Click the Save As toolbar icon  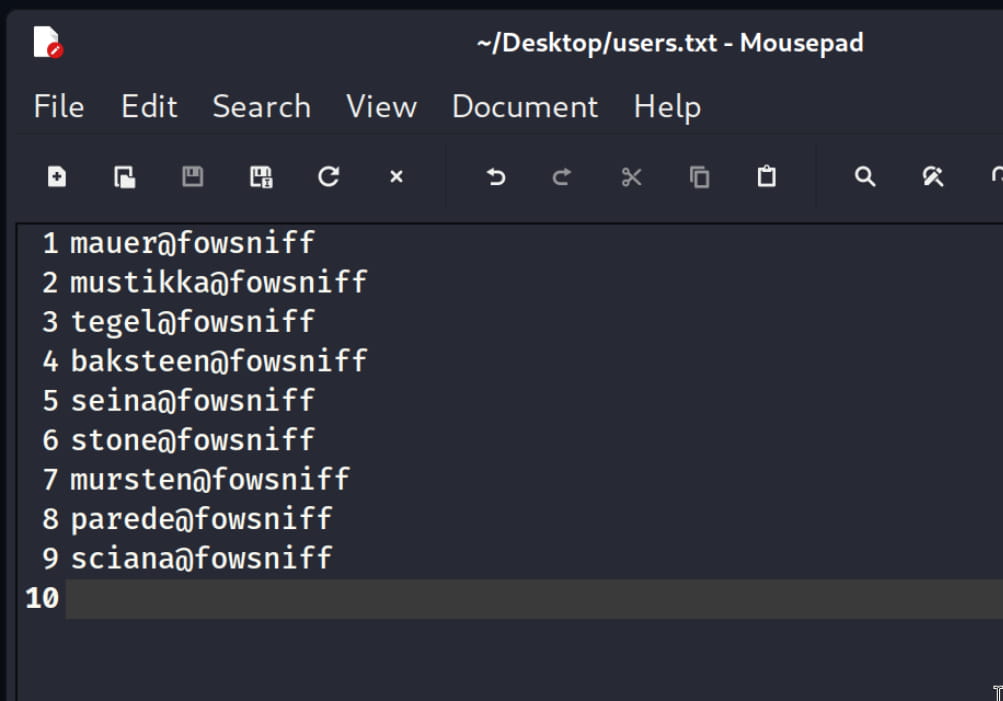261,177
